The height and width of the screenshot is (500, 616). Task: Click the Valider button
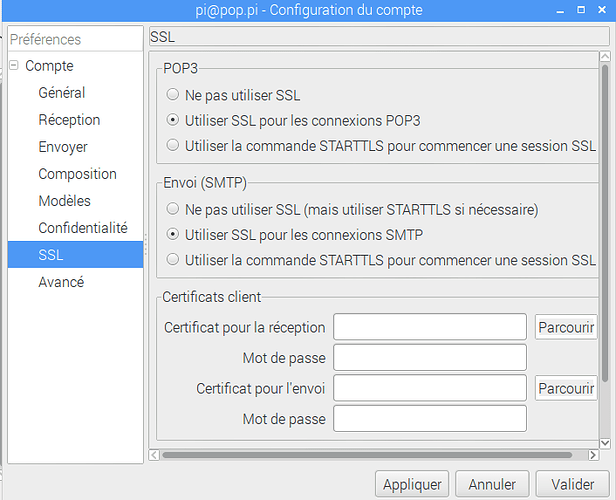point(572,484)
